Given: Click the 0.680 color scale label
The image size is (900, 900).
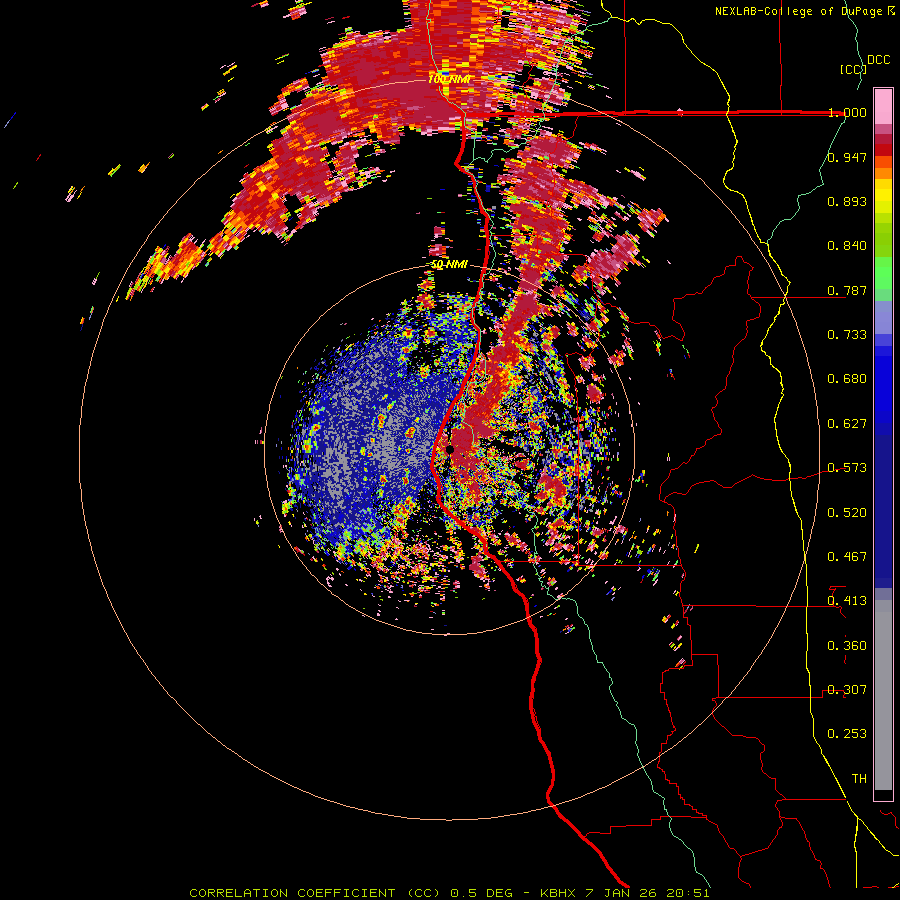Looking at the screenshot, I should [847, 379].
